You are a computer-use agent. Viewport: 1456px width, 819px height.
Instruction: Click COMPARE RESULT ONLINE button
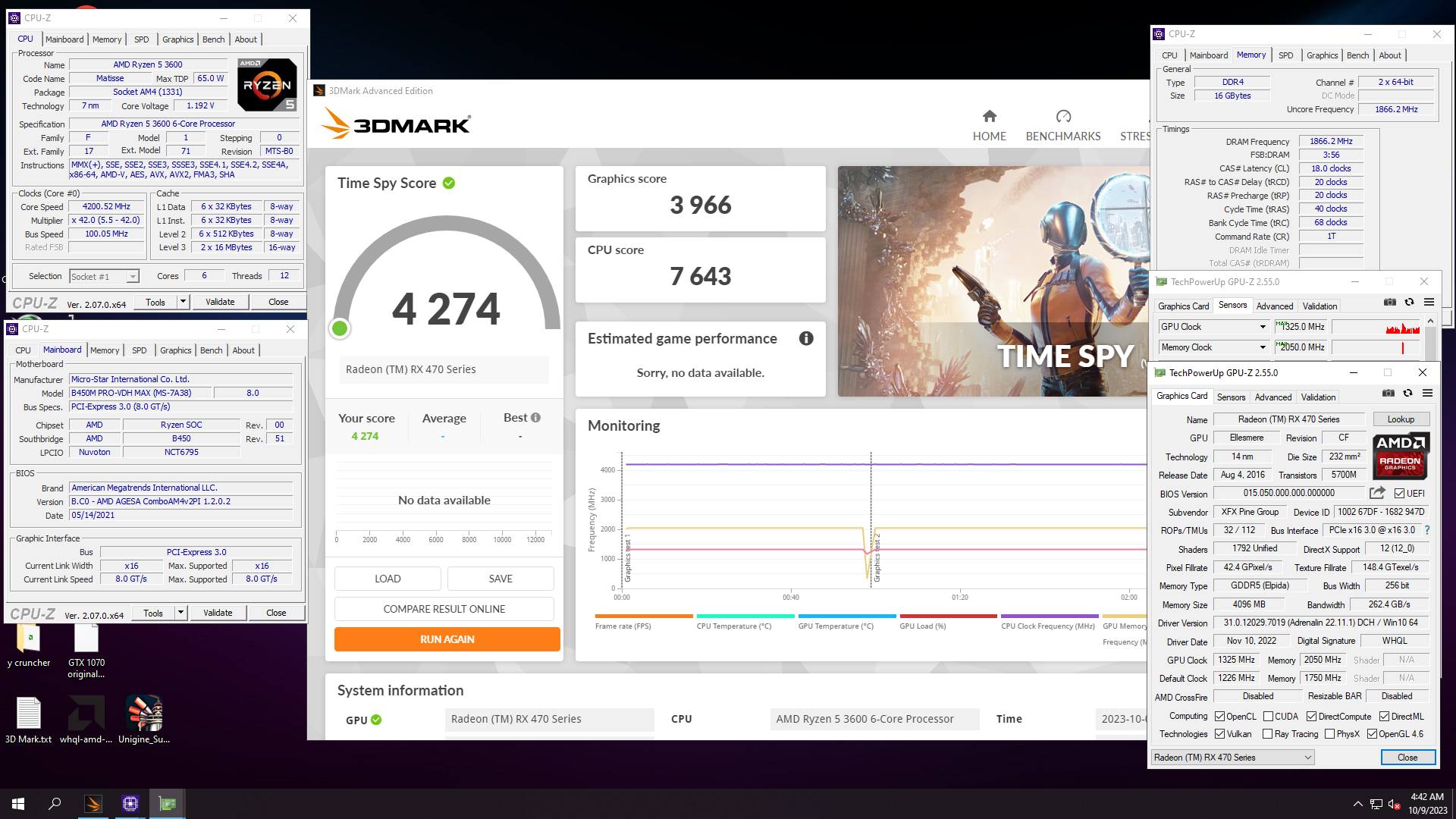pyautogui.click(x=444, y=609)
